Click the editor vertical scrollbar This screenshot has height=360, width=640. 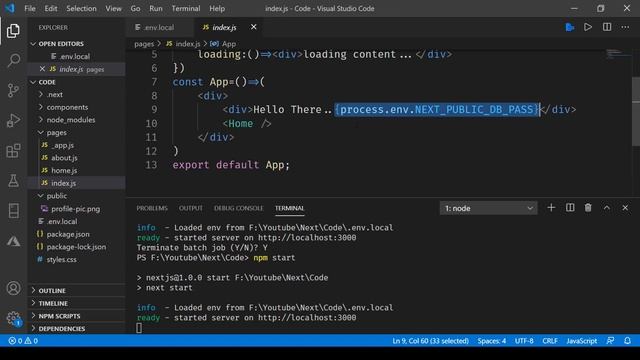click(x=636, y=110)
